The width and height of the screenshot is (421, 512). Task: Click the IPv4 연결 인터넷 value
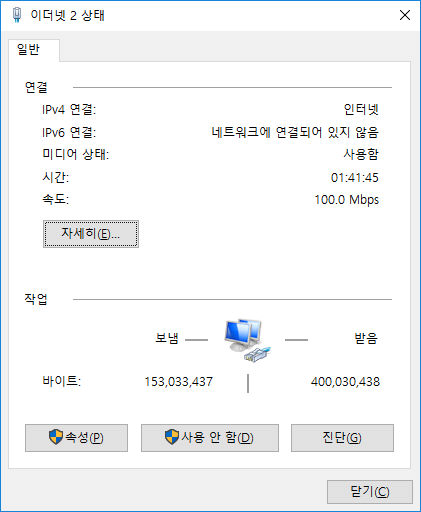[361, 109]
